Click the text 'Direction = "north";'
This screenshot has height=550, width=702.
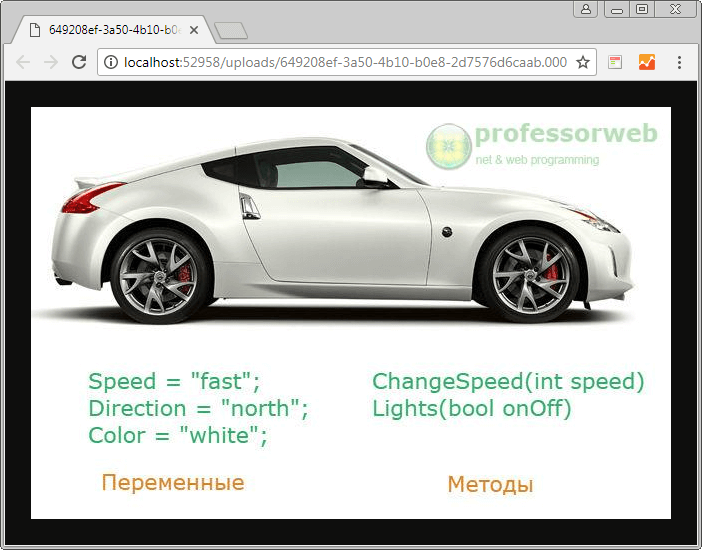pos(198,408)
